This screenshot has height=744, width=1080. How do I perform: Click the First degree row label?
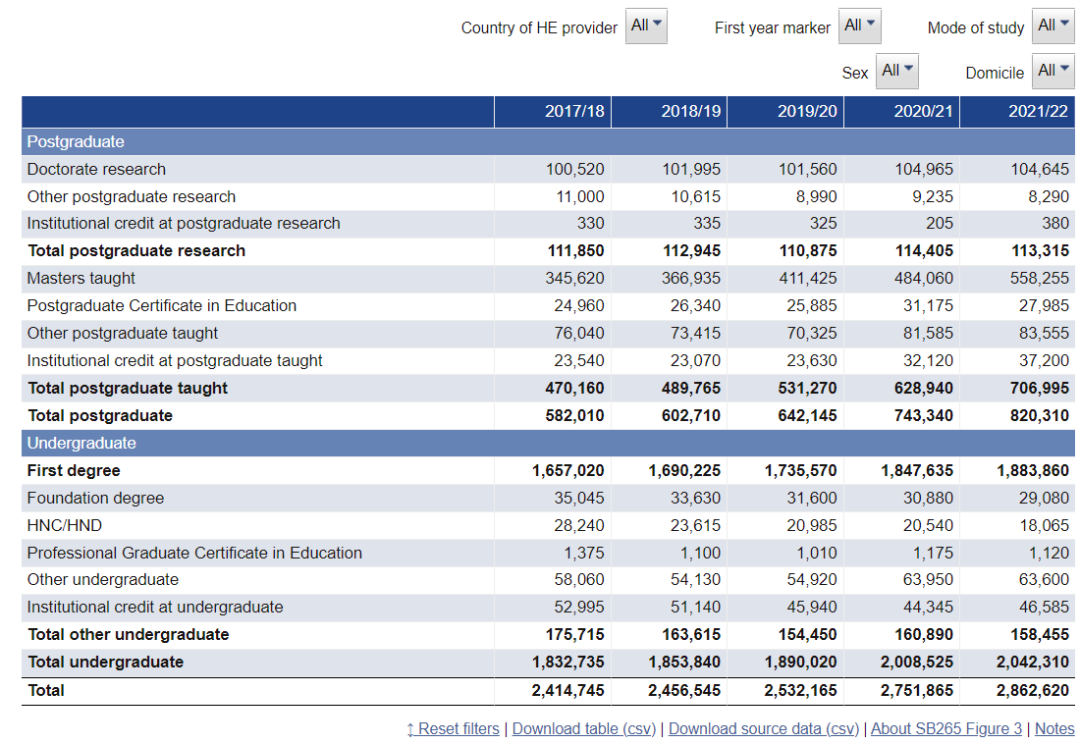tap(74, 471)
